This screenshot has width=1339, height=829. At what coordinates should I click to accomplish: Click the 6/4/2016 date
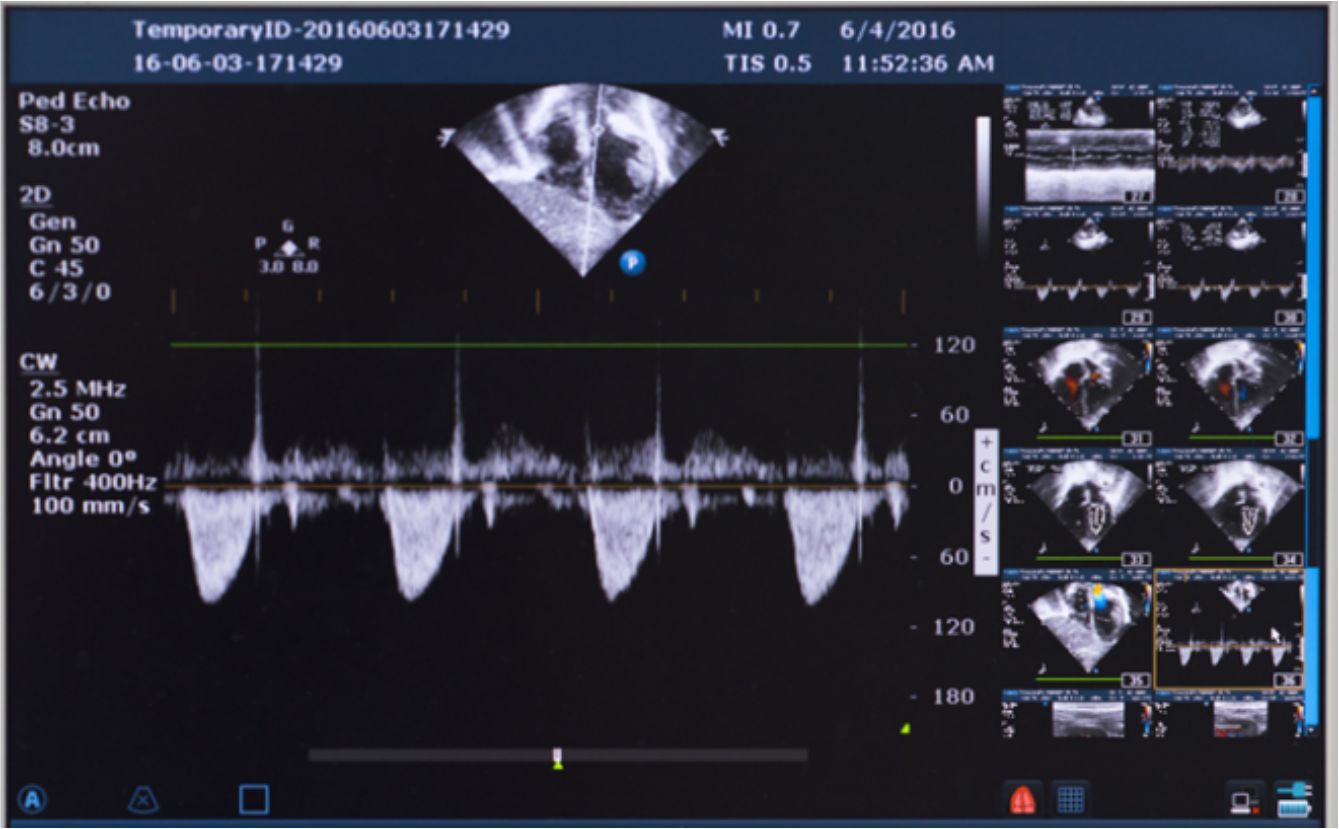pyautogui.click(x=897, y=31)
